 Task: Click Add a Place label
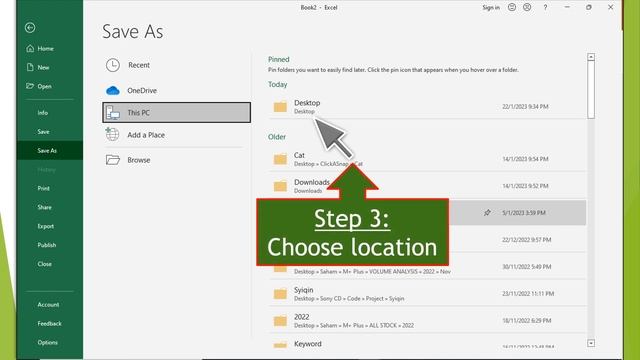146,135
